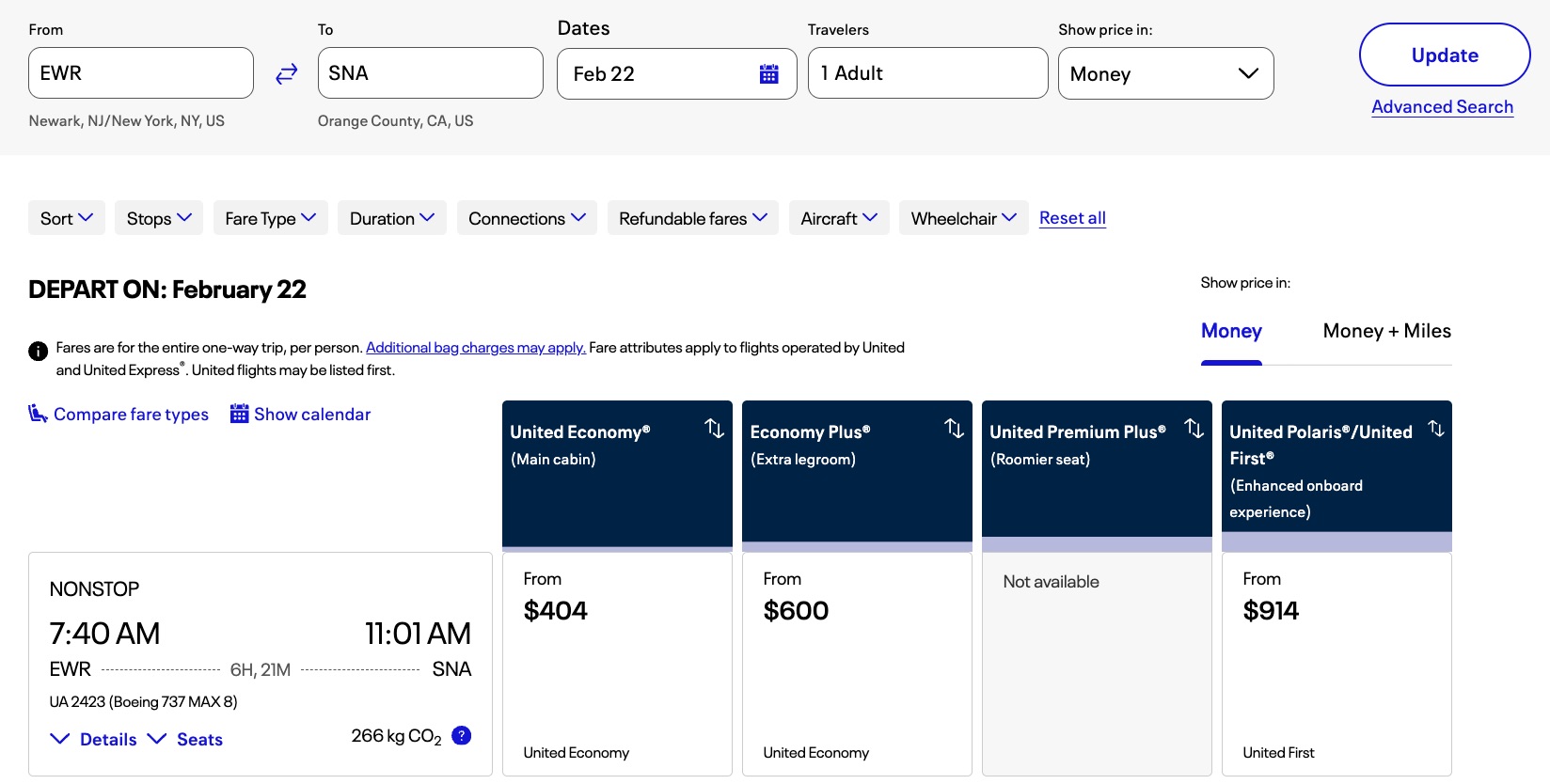
Task: Click the NONSTOP label
Action: coord(94,589)
